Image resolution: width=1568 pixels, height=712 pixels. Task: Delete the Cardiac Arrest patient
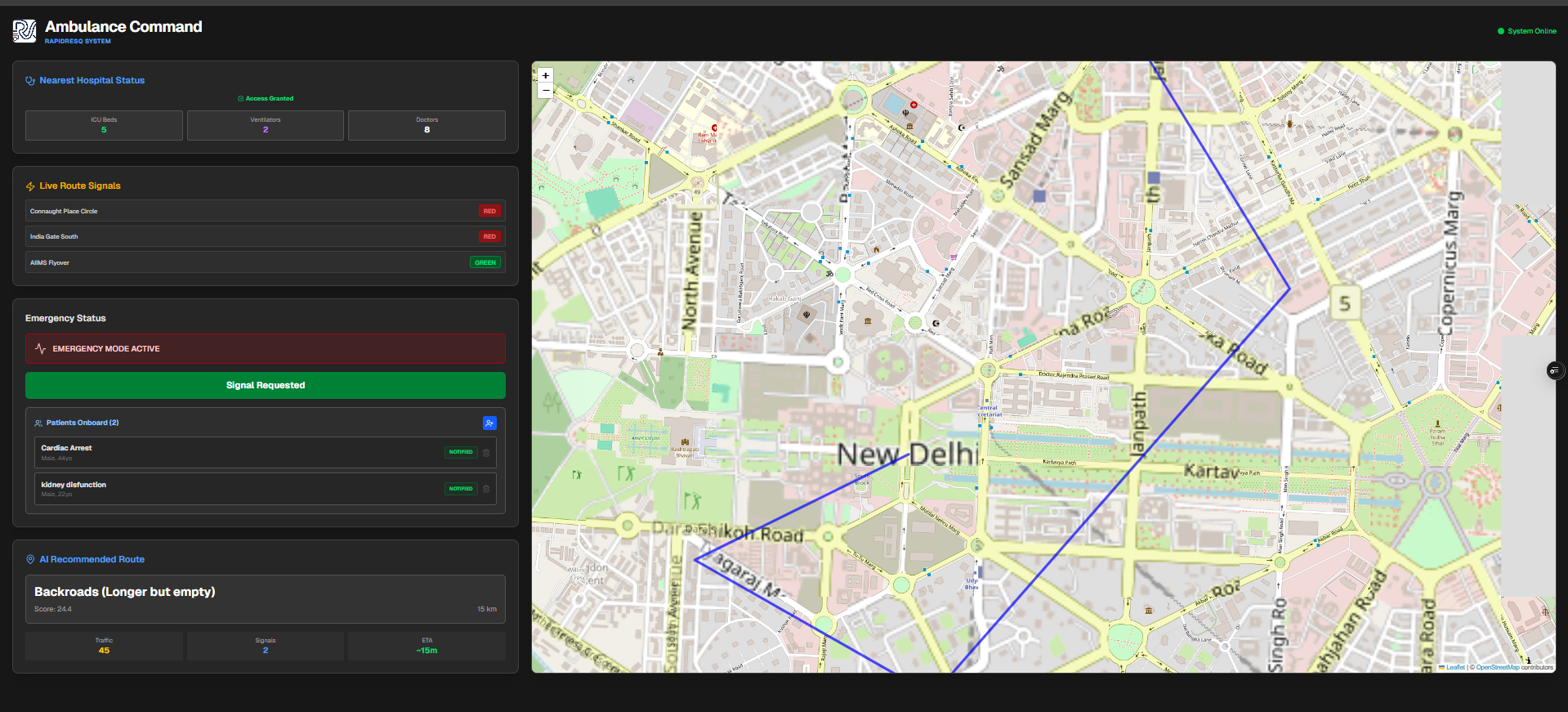pos(486,452)
